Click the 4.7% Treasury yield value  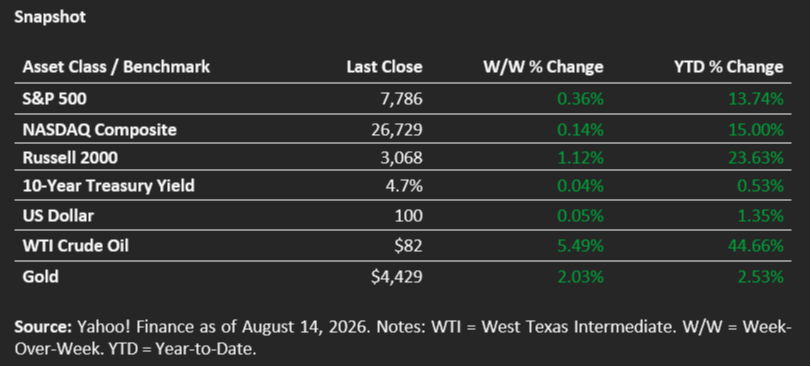403,185
